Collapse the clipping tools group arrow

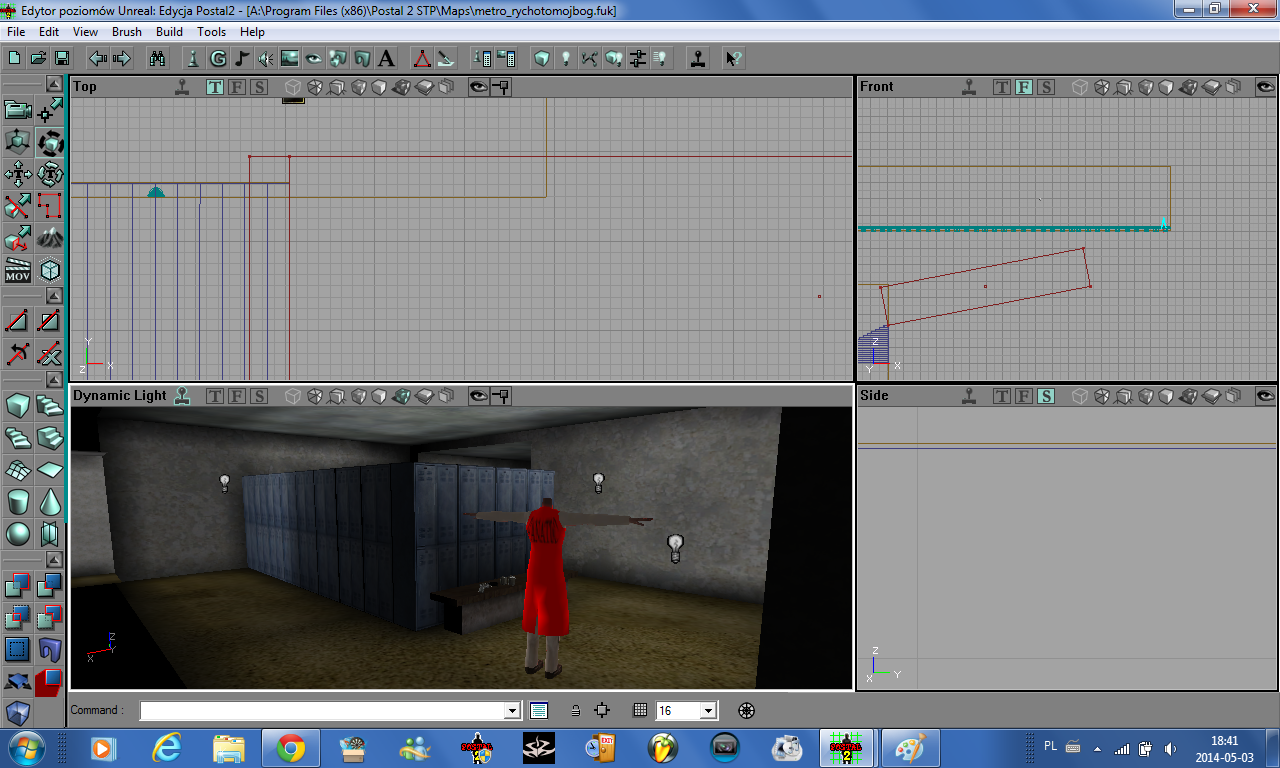pyautogui.click(x=54, y=296)
